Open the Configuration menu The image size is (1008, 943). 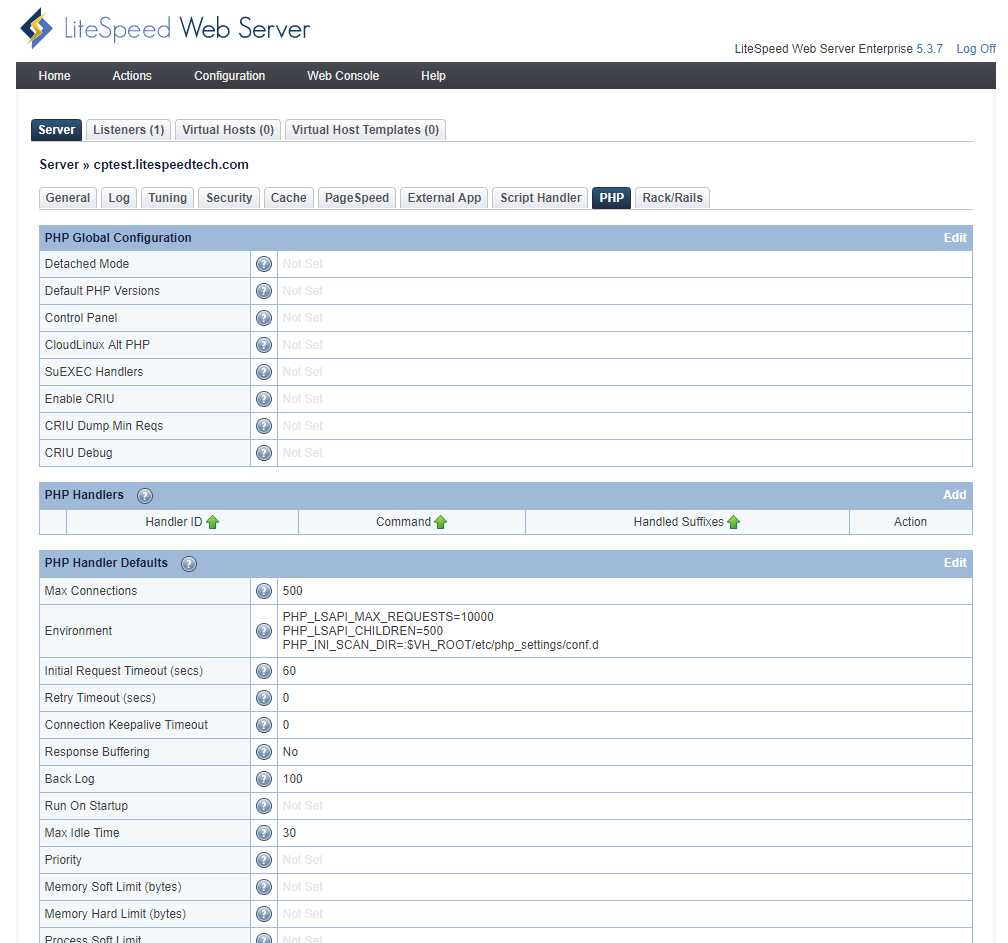point(229,76)
